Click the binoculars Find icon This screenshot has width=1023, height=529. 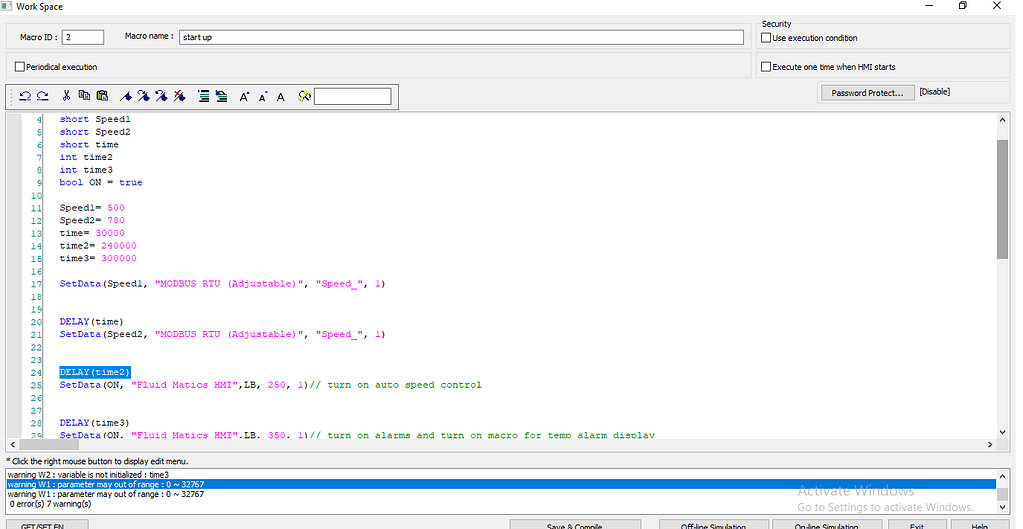coord(304,97)
